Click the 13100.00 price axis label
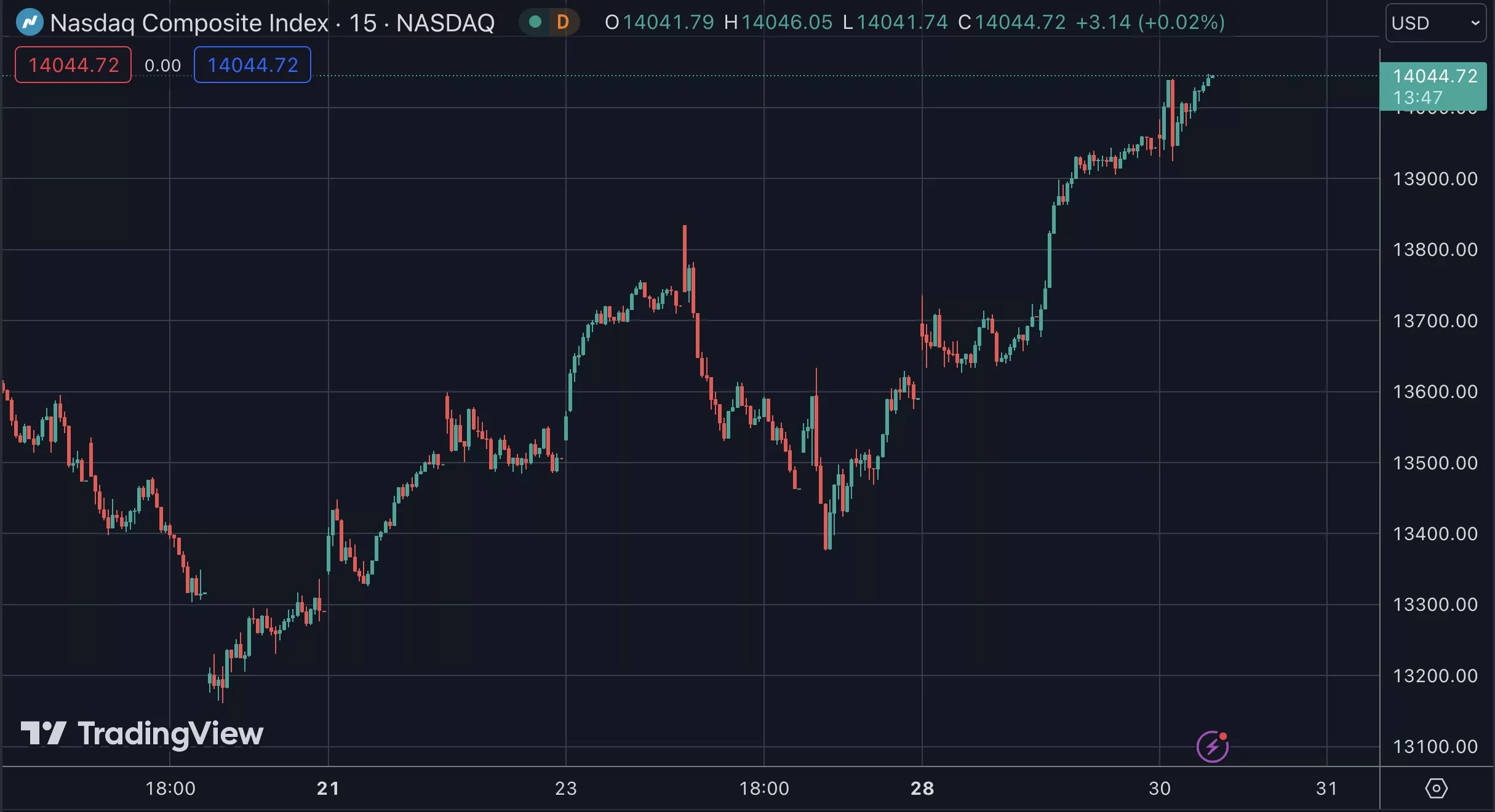Viewport: 1495px width, 812px height. click(1435, 747)
